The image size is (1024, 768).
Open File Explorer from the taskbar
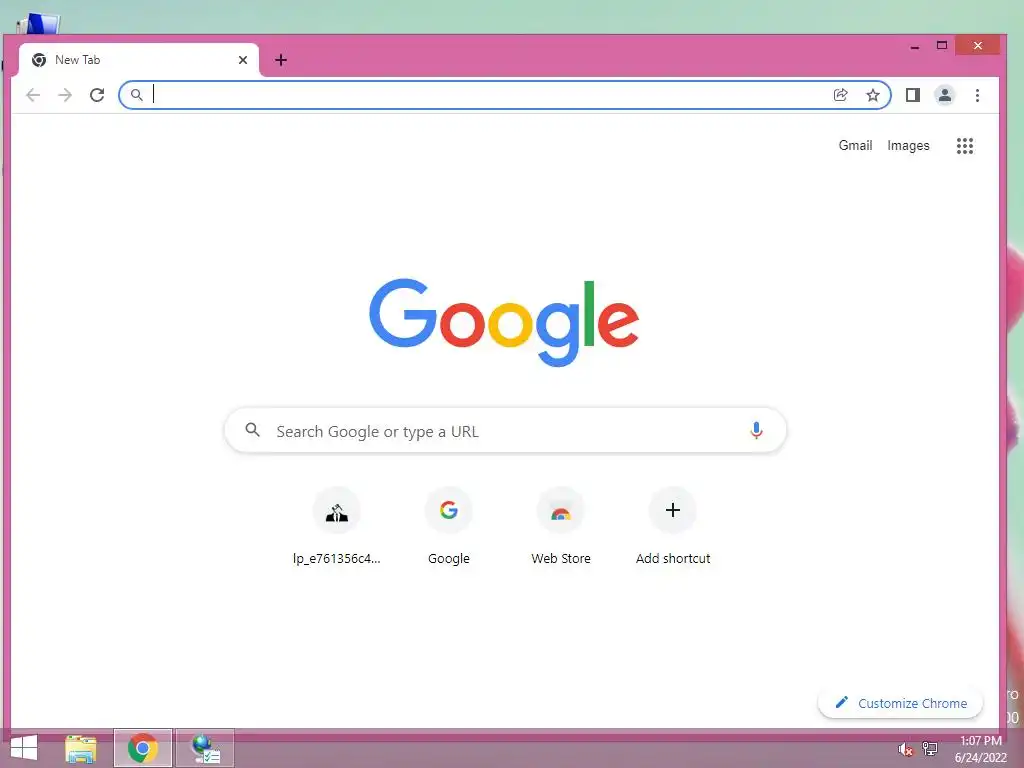coord(81,748)
